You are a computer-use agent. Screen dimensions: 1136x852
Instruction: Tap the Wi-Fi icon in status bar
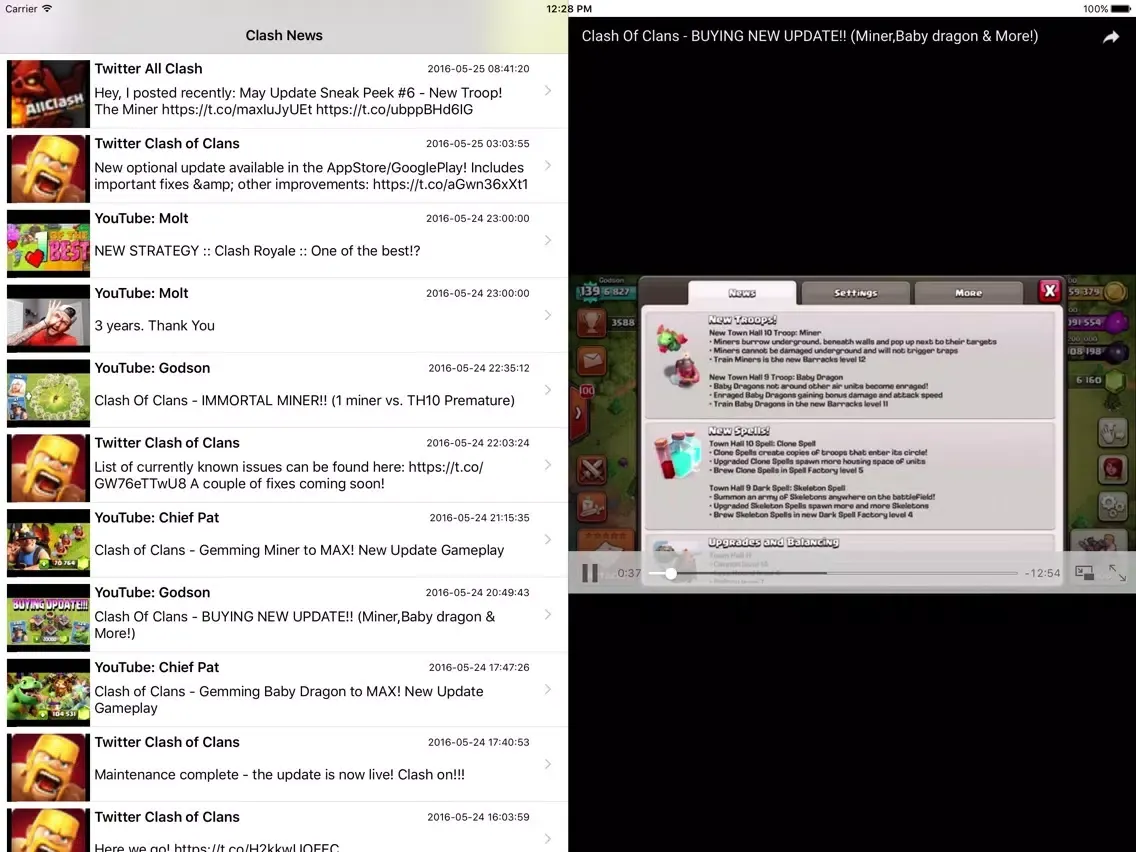[47, 9]
